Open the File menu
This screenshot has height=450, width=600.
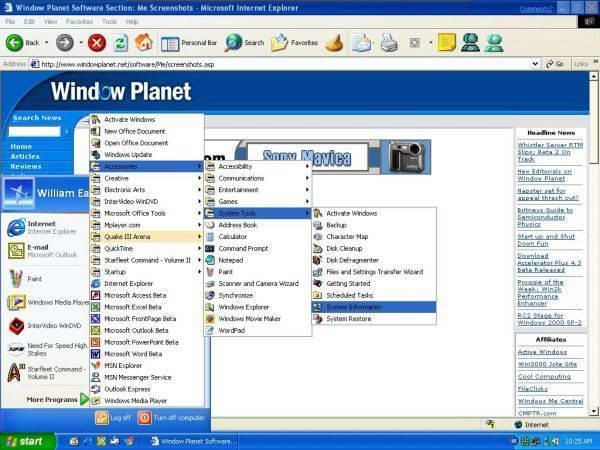(x=10, y=22)
